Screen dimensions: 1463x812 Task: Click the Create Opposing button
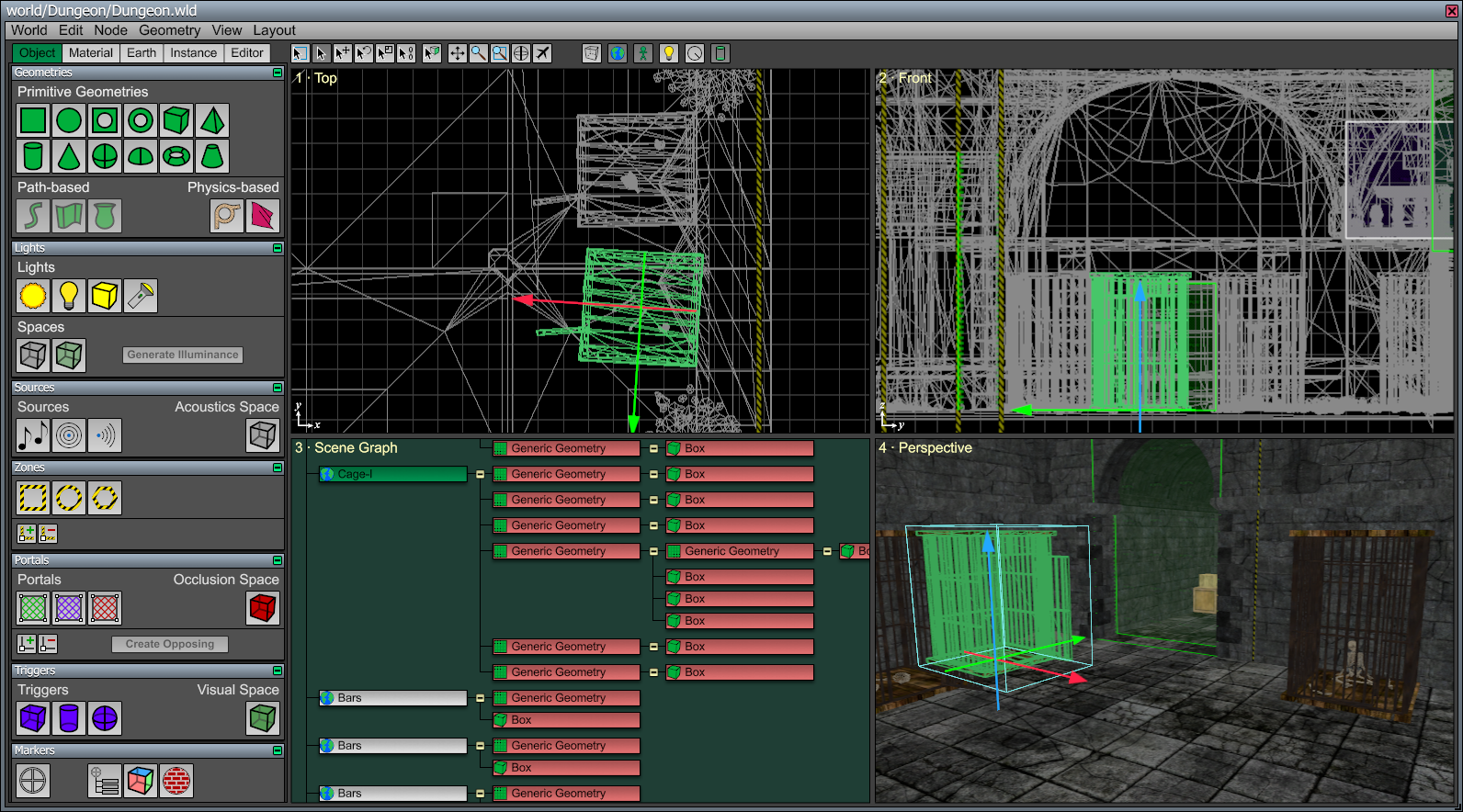(x=170, y=644)
